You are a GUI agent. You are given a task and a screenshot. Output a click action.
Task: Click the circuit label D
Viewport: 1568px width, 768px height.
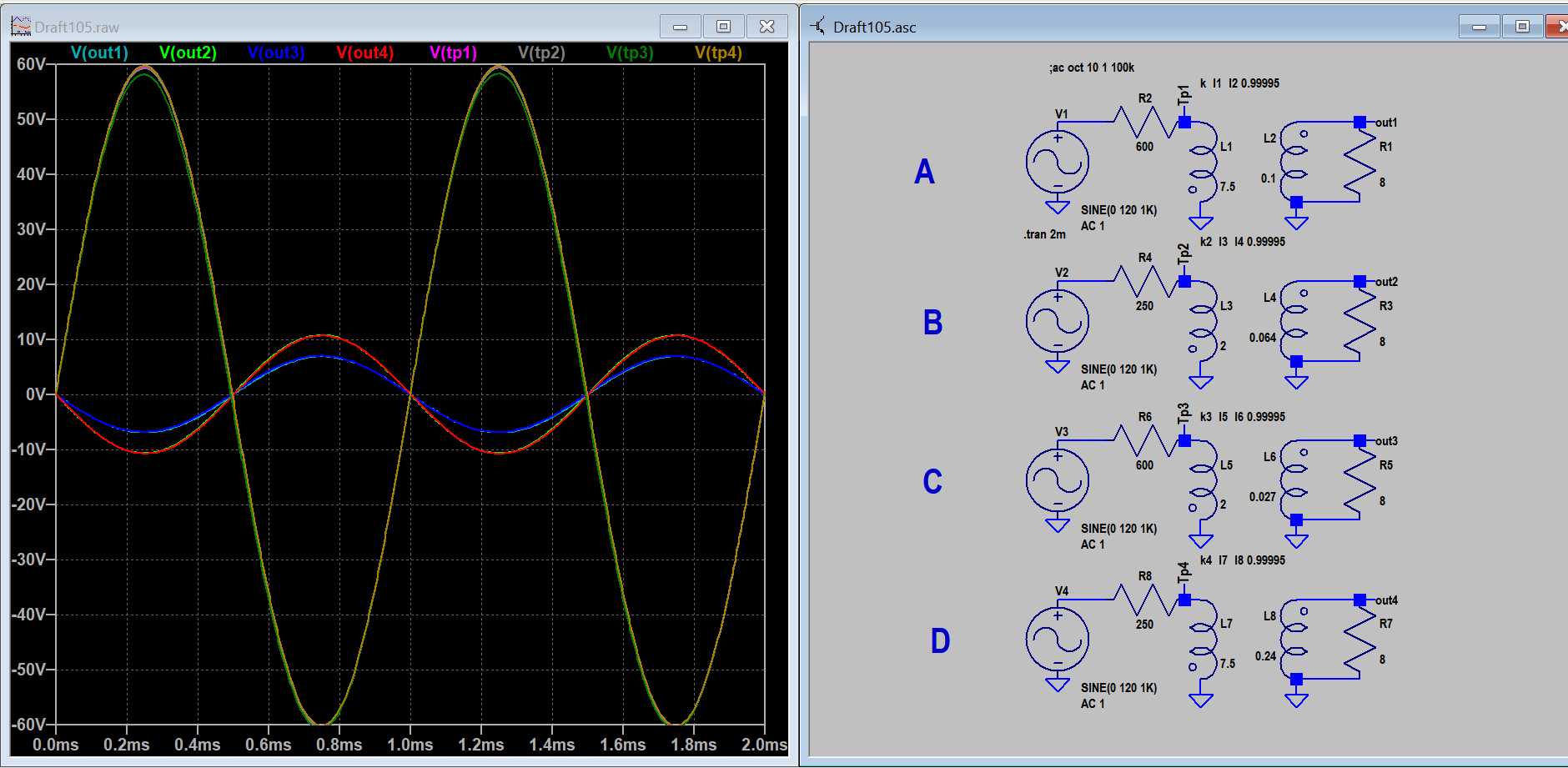940,641
